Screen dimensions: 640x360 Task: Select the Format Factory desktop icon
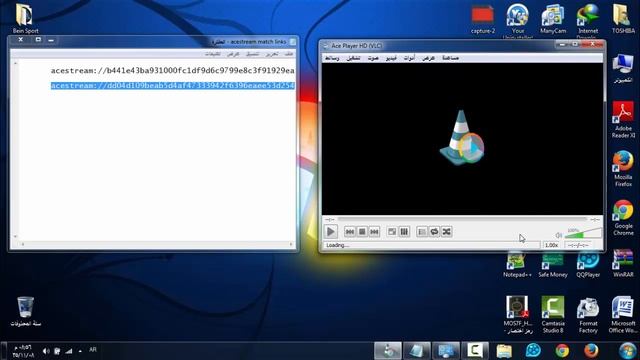point(588,314)
